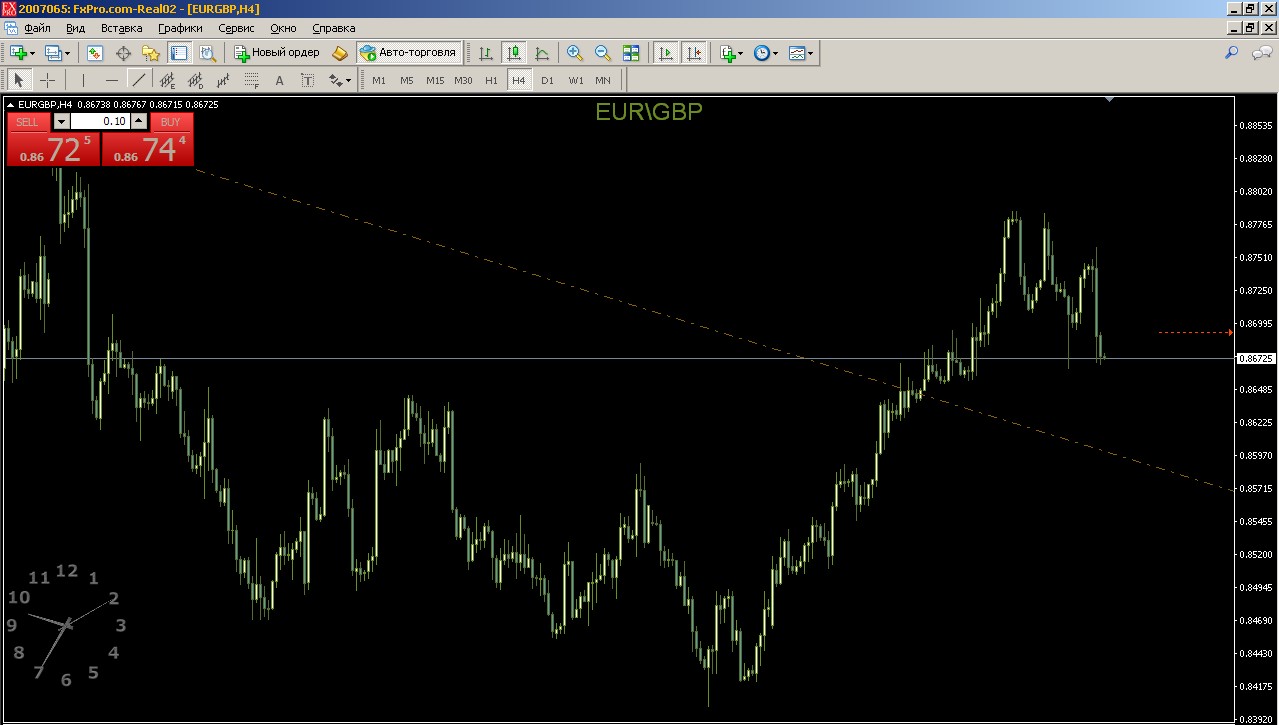Select the text label tool
Viewport: 1279px width, 725px height.
(308, 80)
